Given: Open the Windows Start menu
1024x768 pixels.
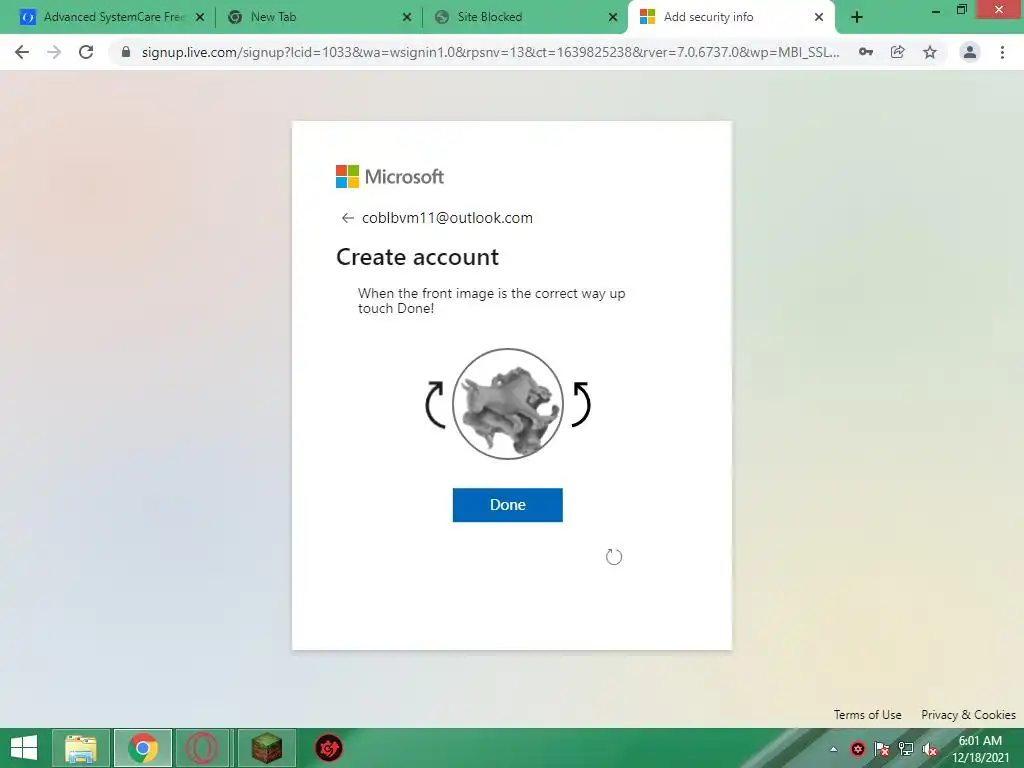Looking at the screenshot, I should pyautogui.click(x=24, y=748).
